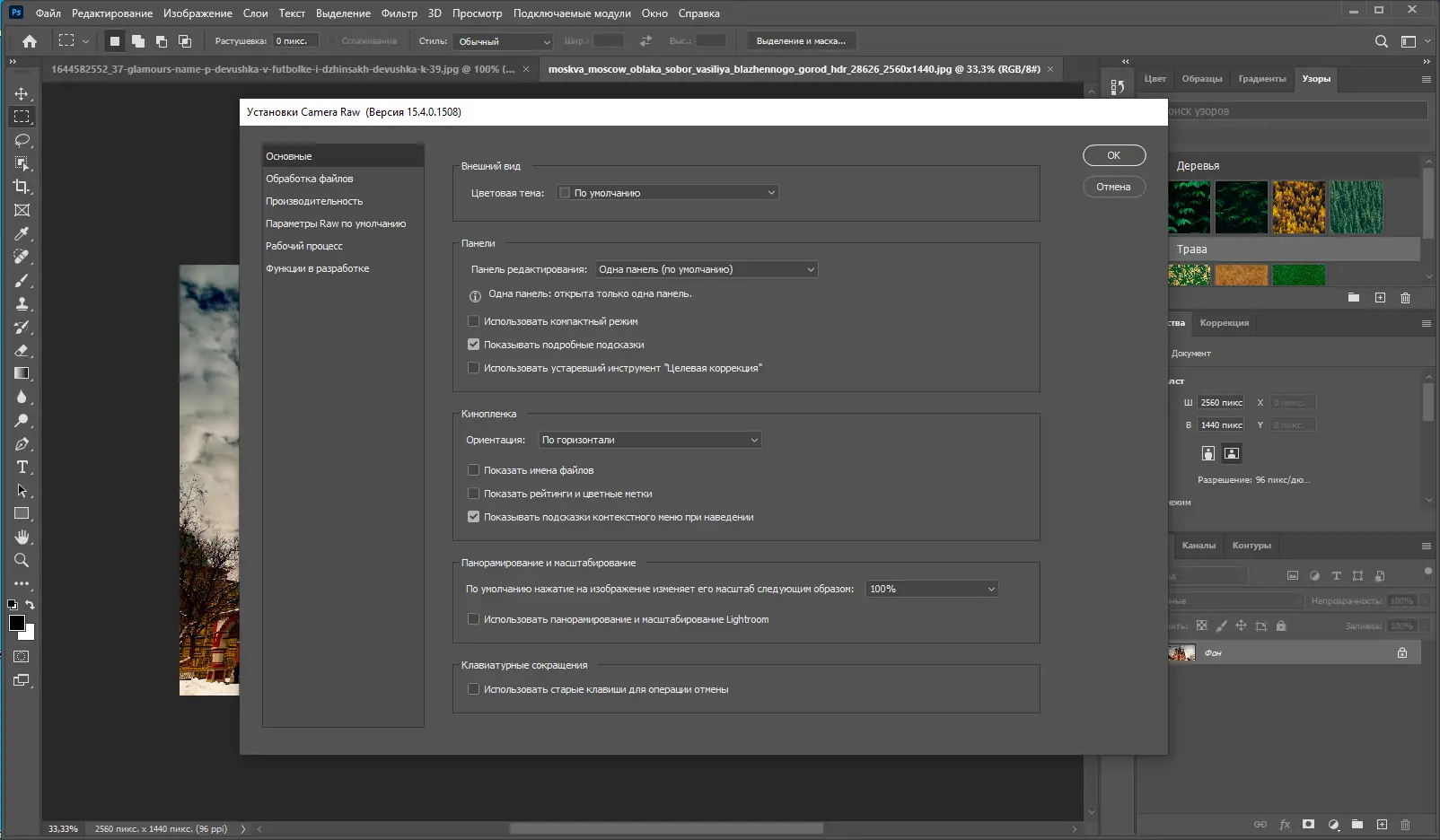The width and height of the screenshot is (1440, 840).
Task: Disable Показывать подробные подсказки
Action: point(473,344)
